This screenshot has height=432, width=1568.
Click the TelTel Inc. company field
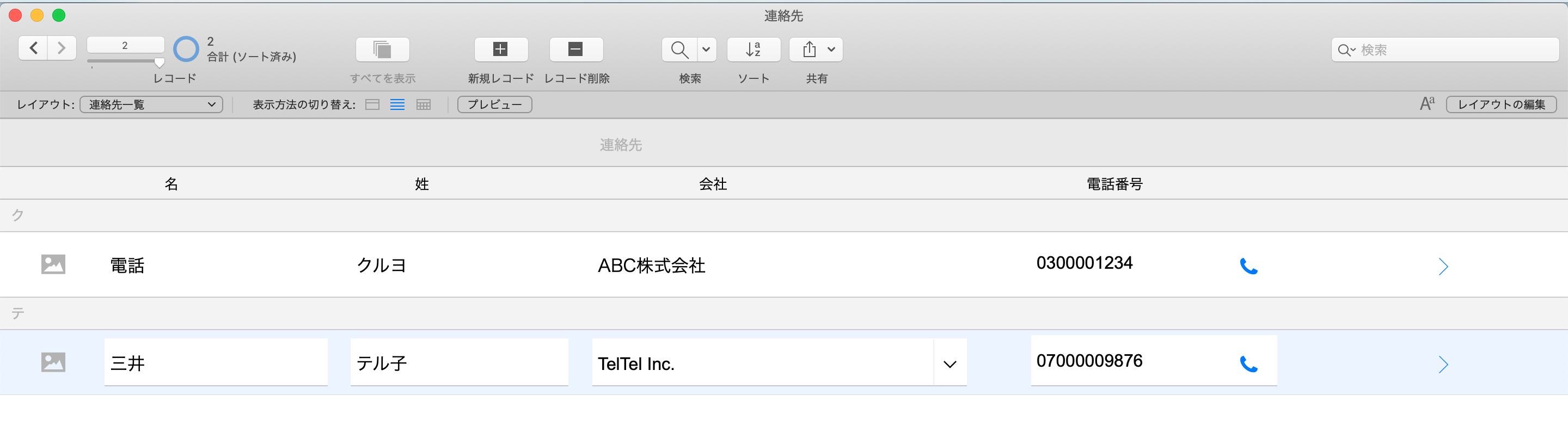tap(762, 362)
